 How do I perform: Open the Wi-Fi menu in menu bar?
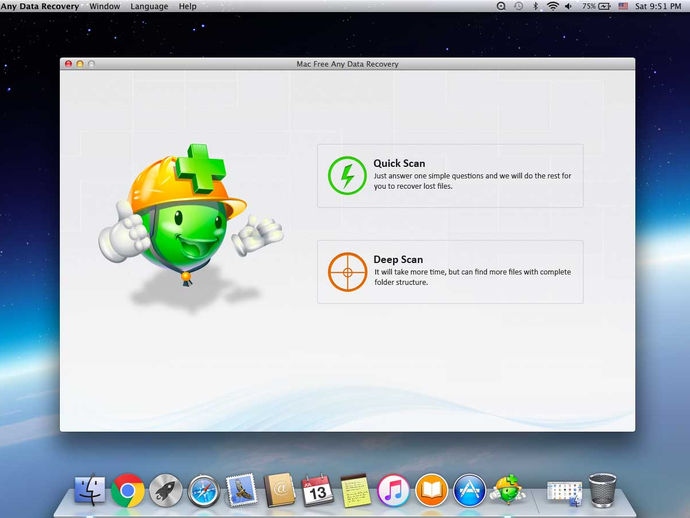pos(553,6)
